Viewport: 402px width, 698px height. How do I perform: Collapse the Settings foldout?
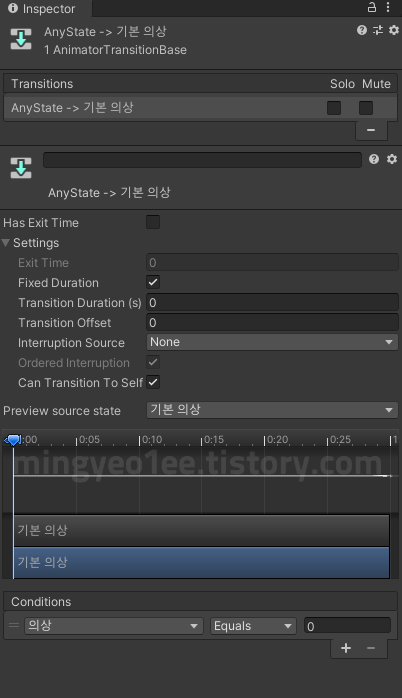(6, 243)
